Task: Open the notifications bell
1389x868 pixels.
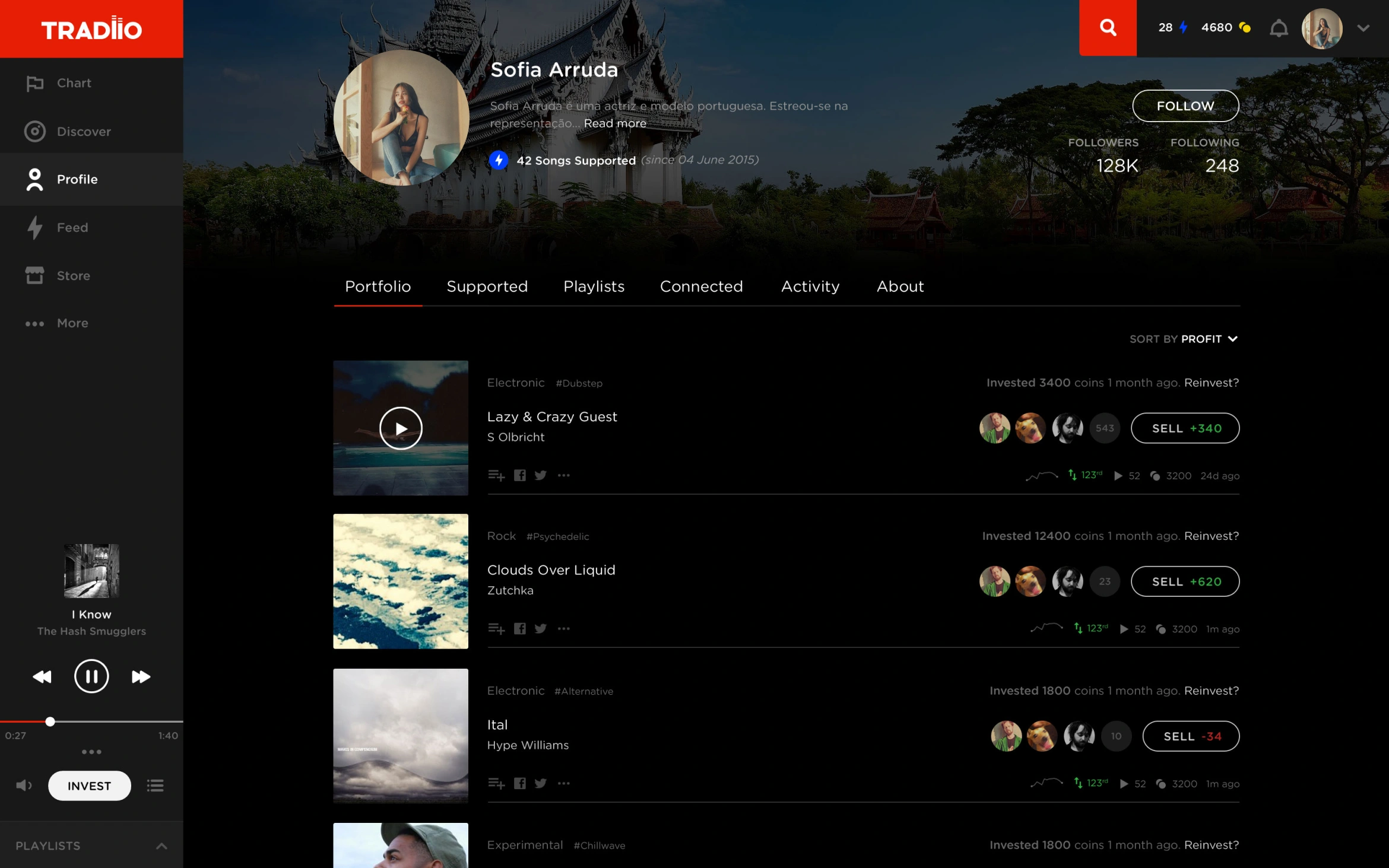Action: [1279, 28]
